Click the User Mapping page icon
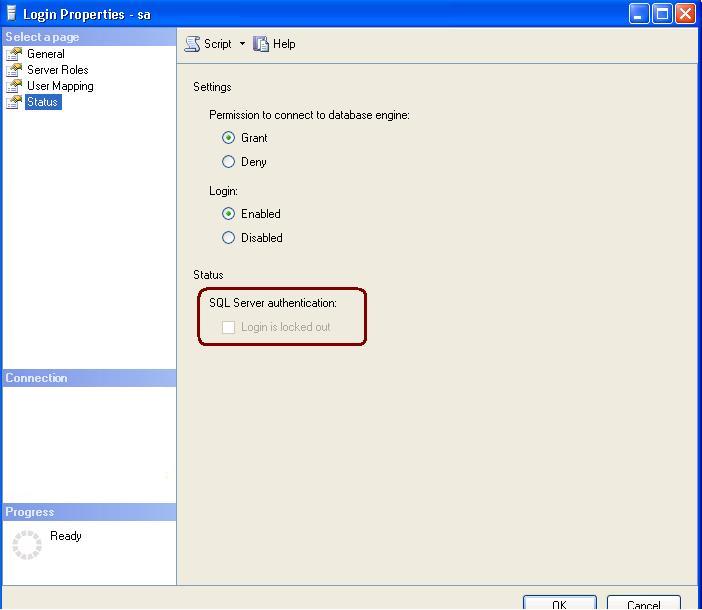702x610 pixels. coord(14,86)
